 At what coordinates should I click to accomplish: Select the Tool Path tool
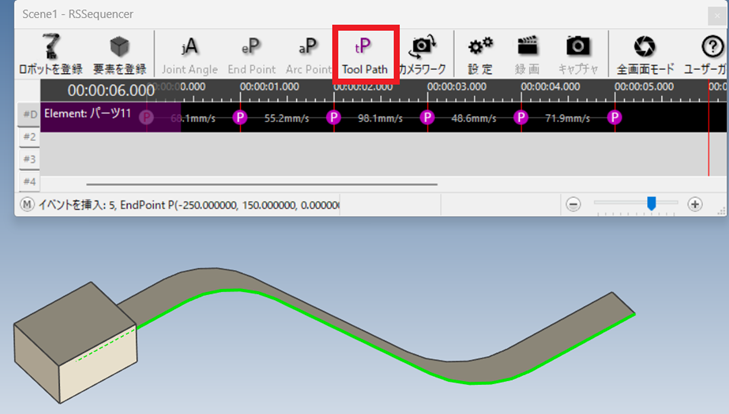(x=365, y=55)
